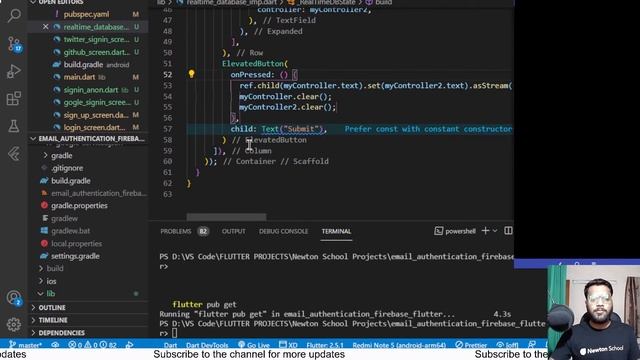Open the Run and Debug view
This screenshot has width=640, height=360.
[x=14, y=71]
